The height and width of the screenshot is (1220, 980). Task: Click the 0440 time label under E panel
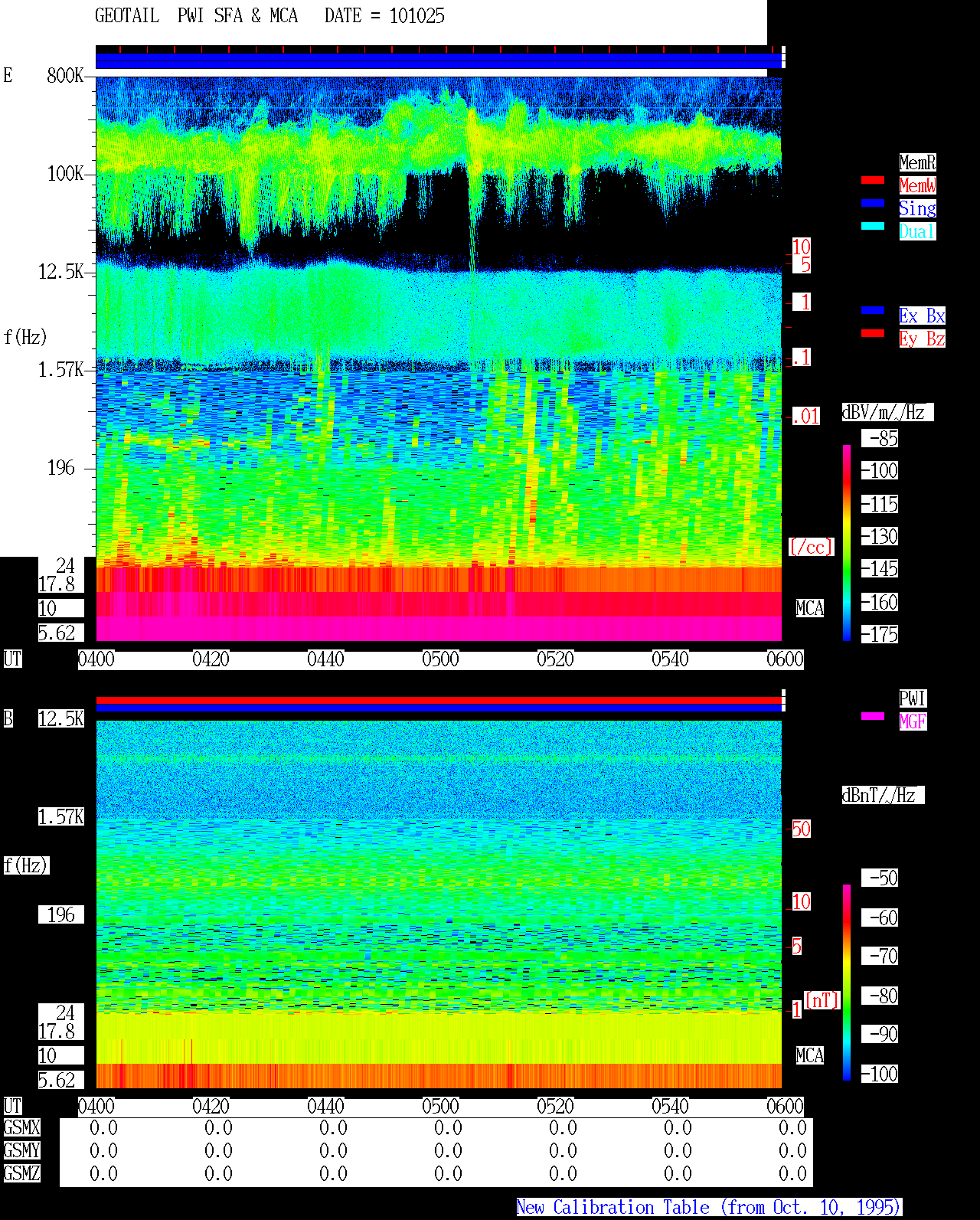[325, 659]
